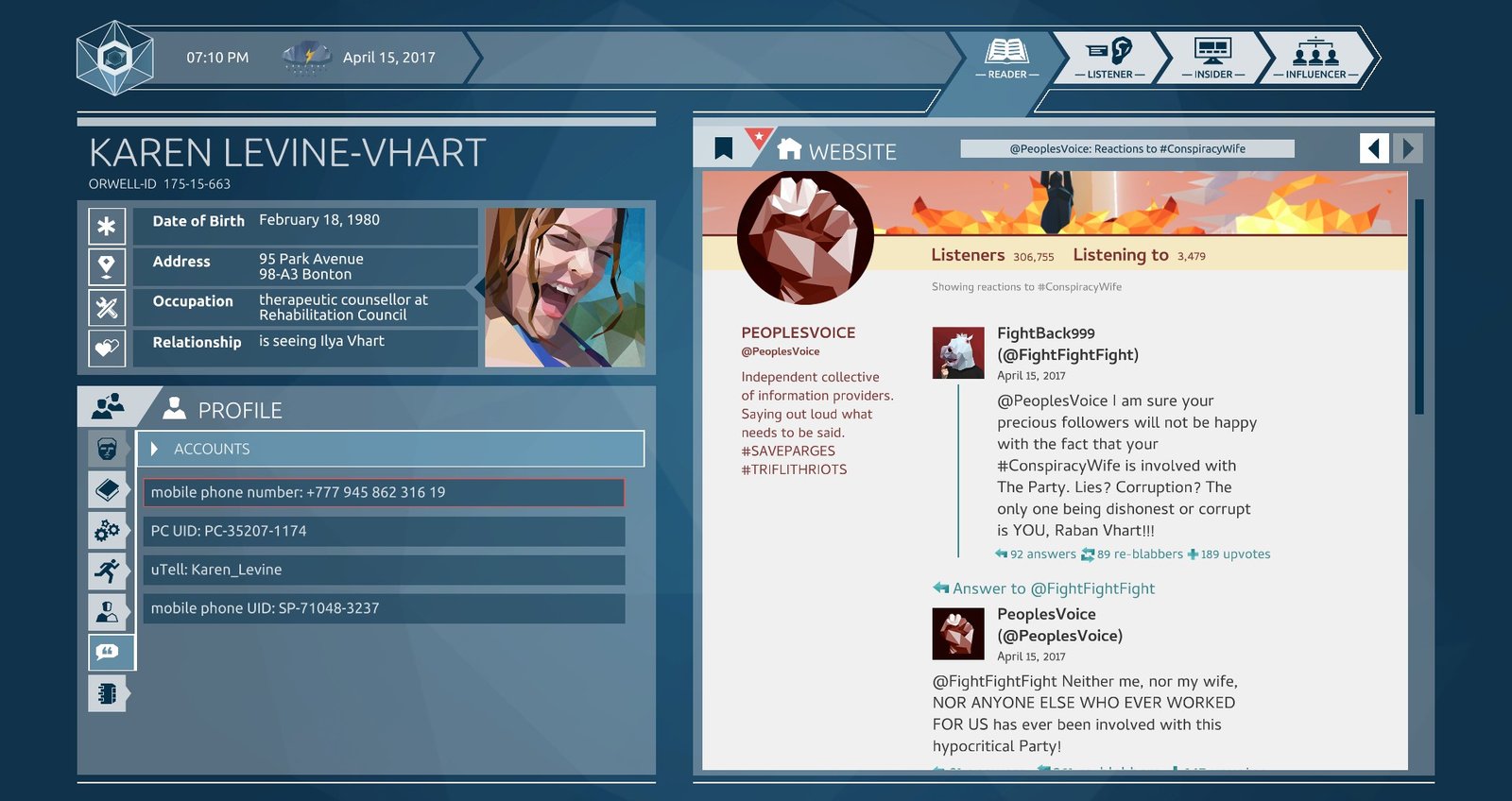Viewport: 1512px width, 801px height.
Task: Select uTell: Karen_Levine entry
Action: 384,570
